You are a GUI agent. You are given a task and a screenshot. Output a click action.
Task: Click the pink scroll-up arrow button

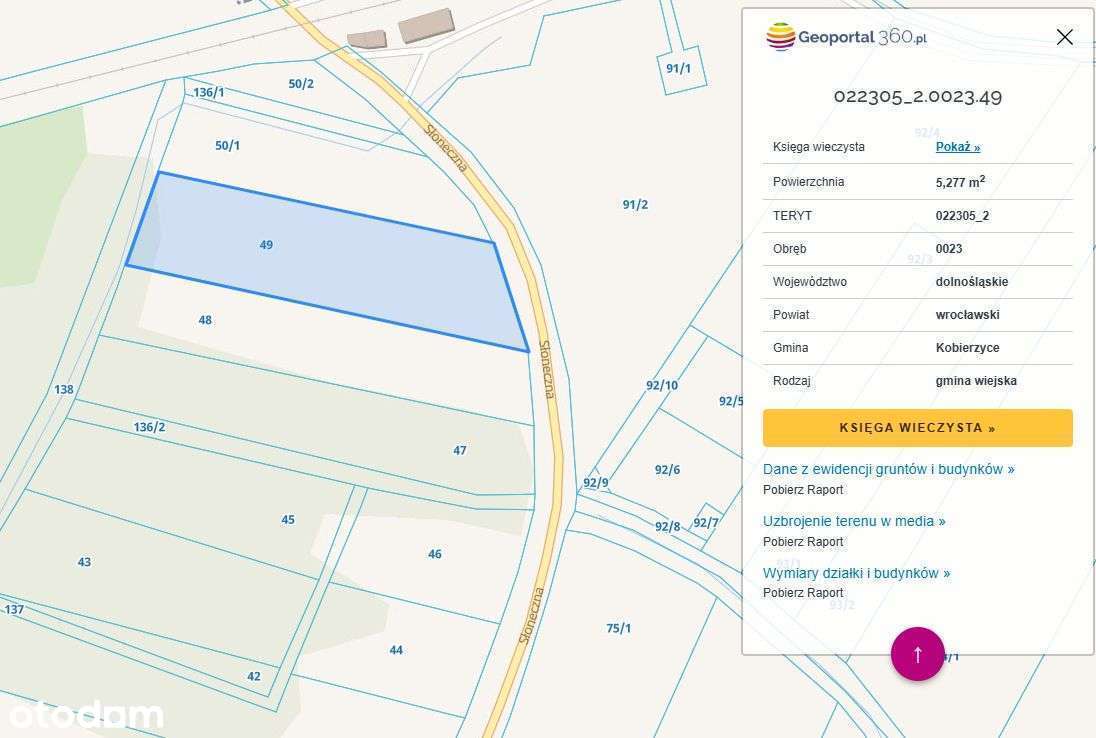click(917, 654)
